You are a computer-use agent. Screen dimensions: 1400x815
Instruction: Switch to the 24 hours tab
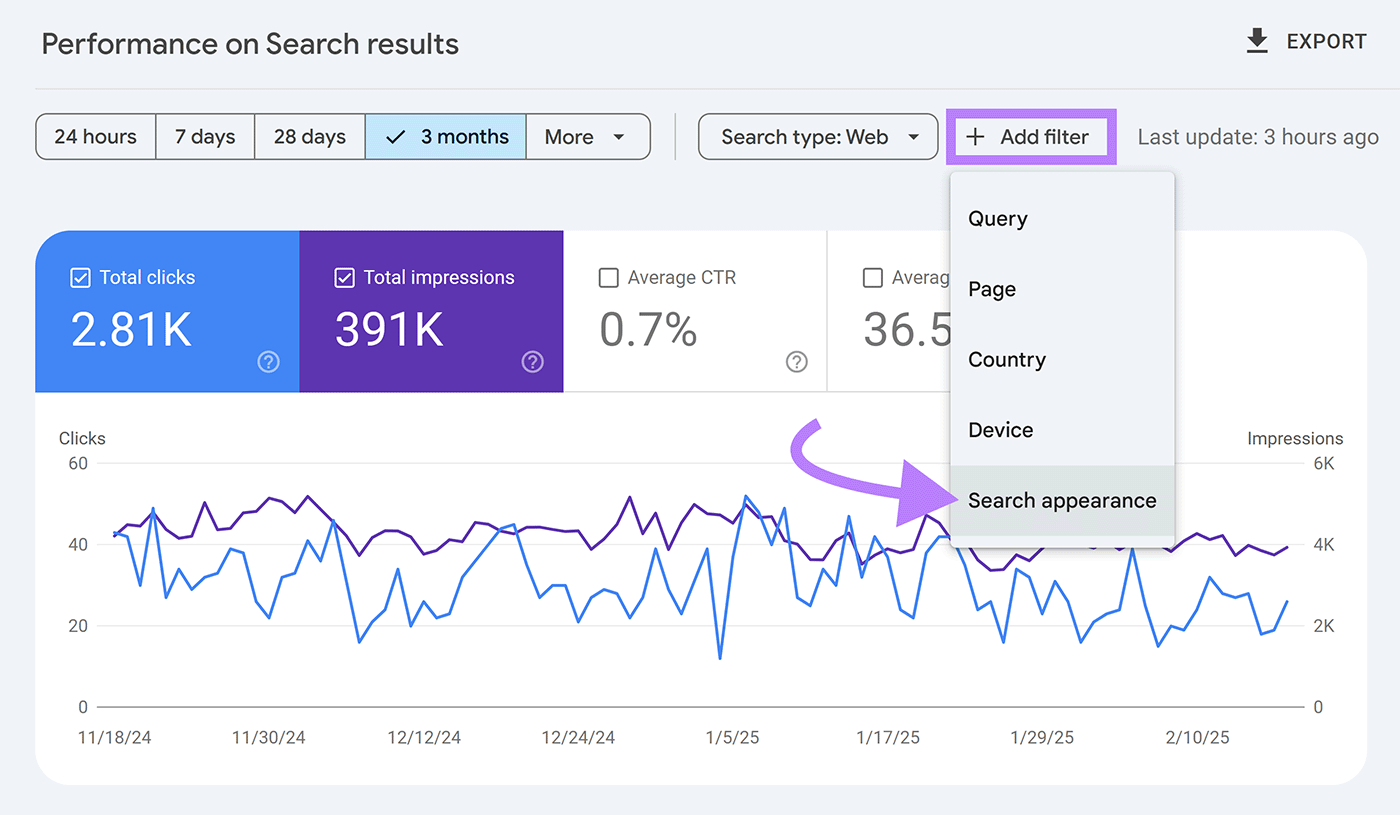(95, 137)
